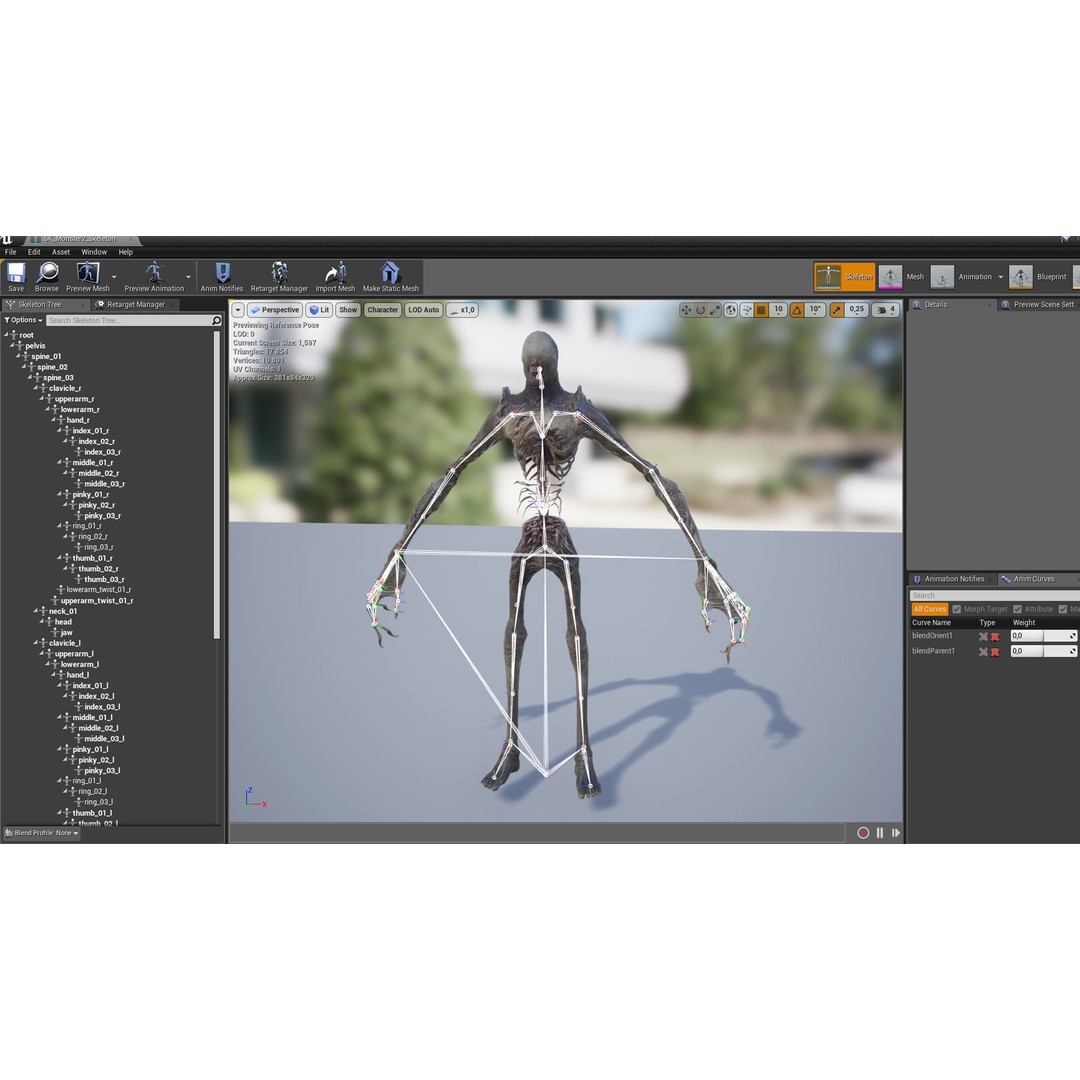Open the scale snap 0,25 dropdown
The width and height of the screenshot is (1080, 1080).
pos(856,310)
